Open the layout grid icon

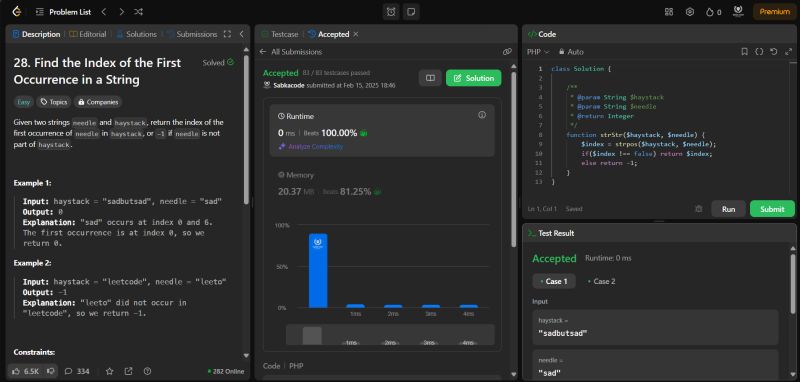point(669,12)
